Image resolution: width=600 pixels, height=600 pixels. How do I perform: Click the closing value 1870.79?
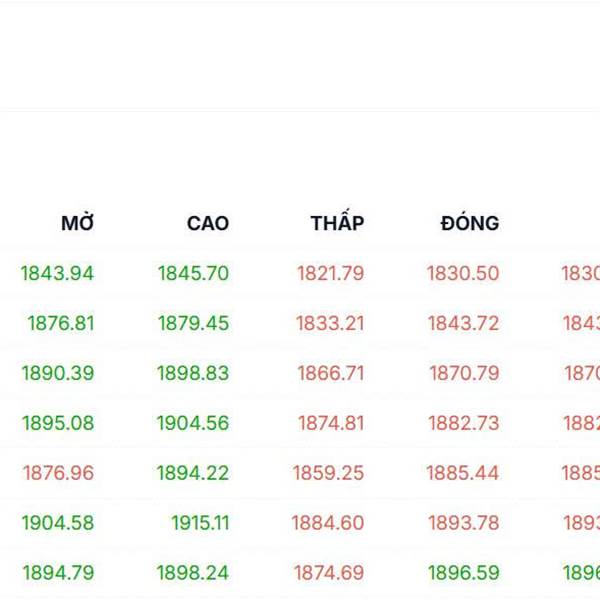coord(464,373)
